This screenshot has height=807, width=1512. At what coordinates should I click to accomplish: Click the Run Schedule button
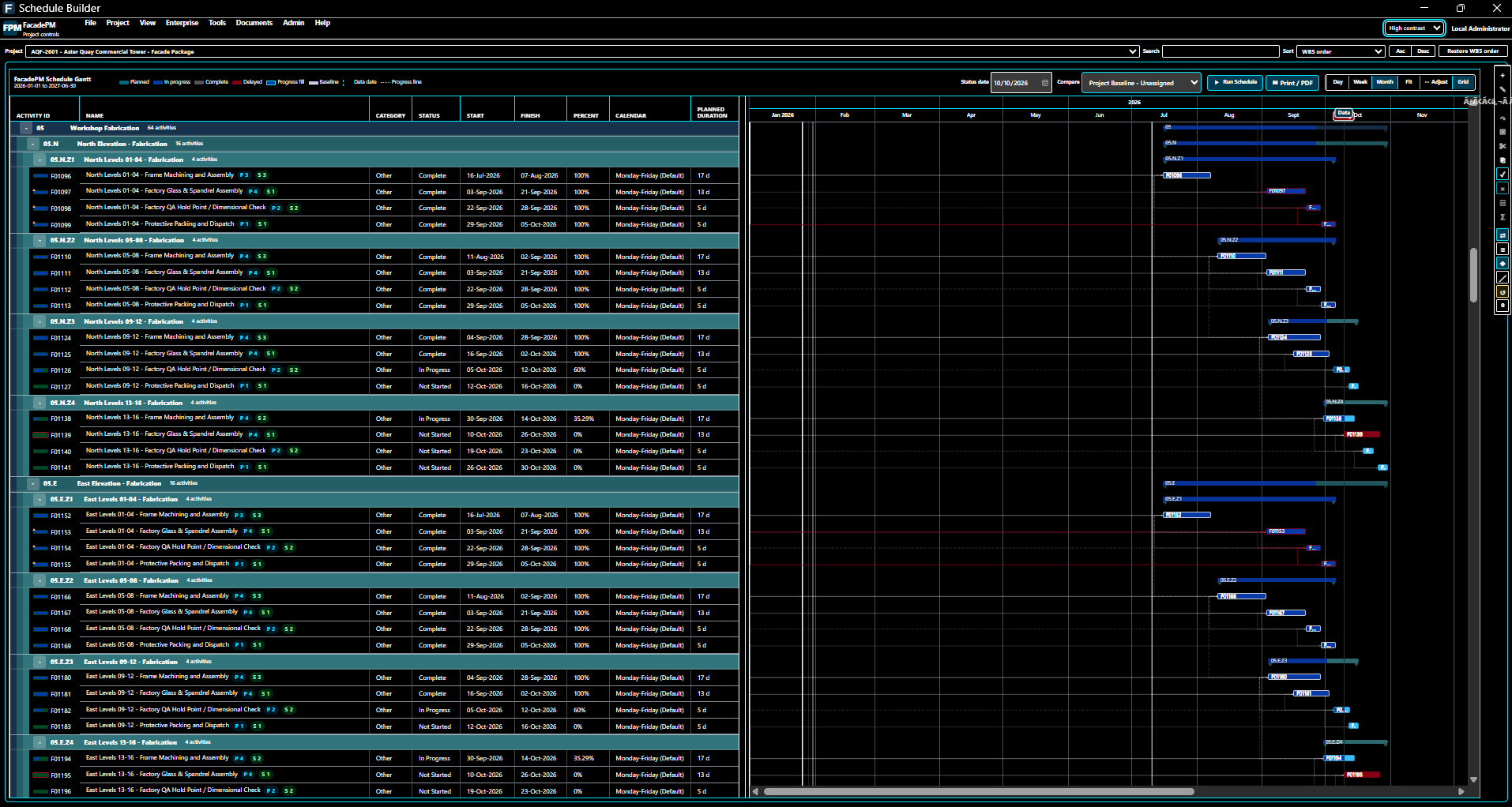1236,82
